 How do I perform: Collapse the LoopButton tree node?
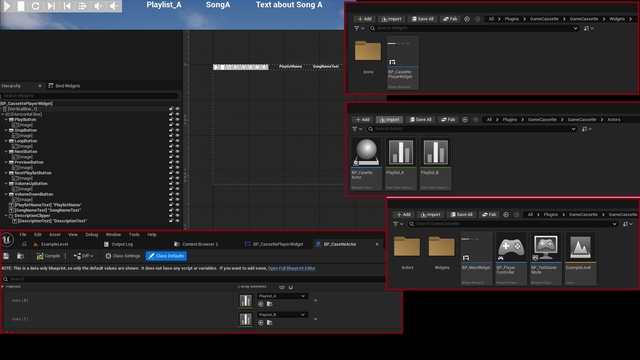point(6,141)
